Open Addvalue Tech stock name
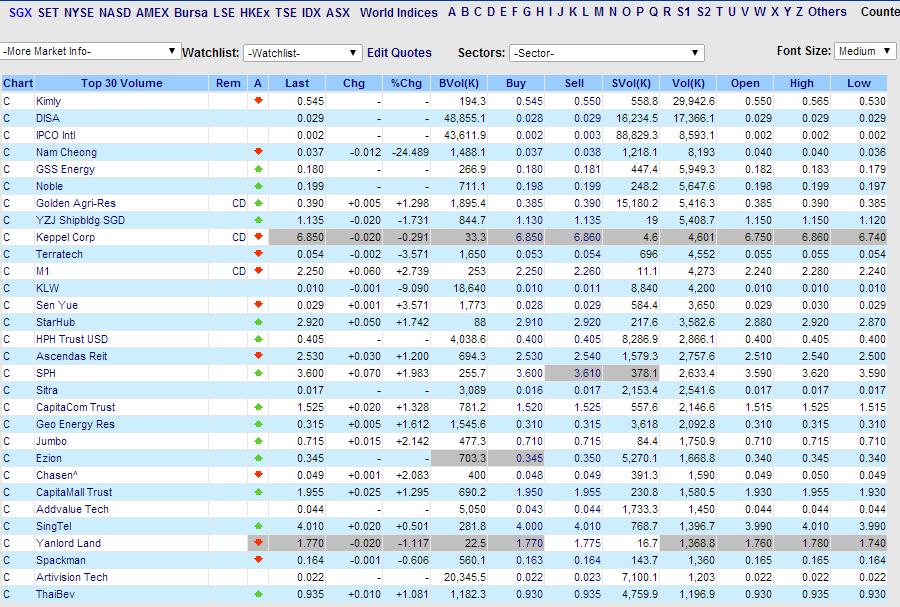 click(x=72, y=509)
